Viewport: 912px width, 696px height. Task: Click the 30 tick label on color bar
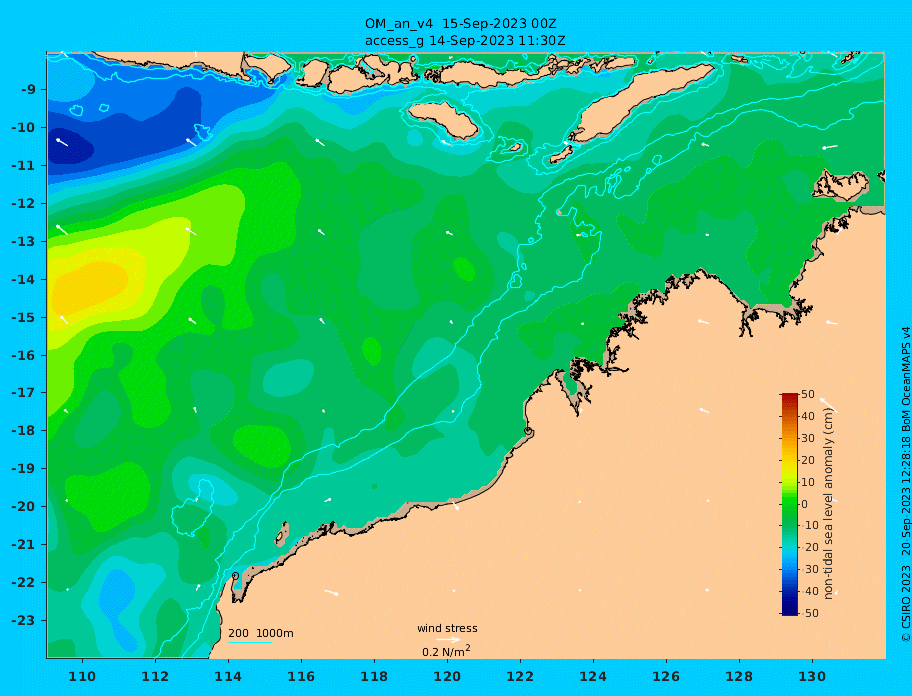[807, 438]
